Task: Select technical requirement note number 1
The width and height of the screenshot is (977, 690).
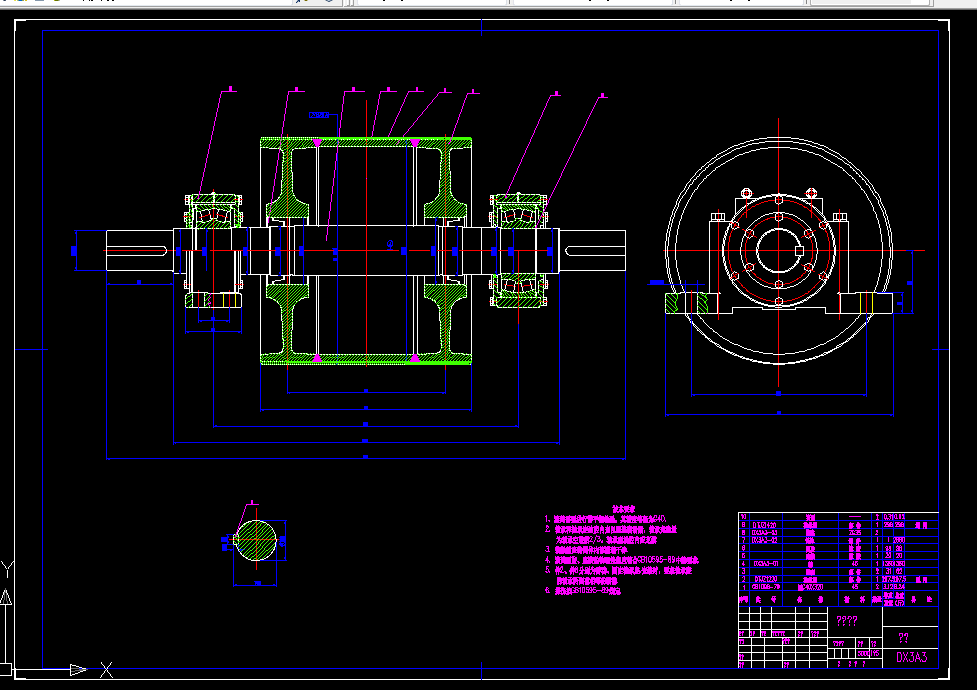Action: [606, 519]
